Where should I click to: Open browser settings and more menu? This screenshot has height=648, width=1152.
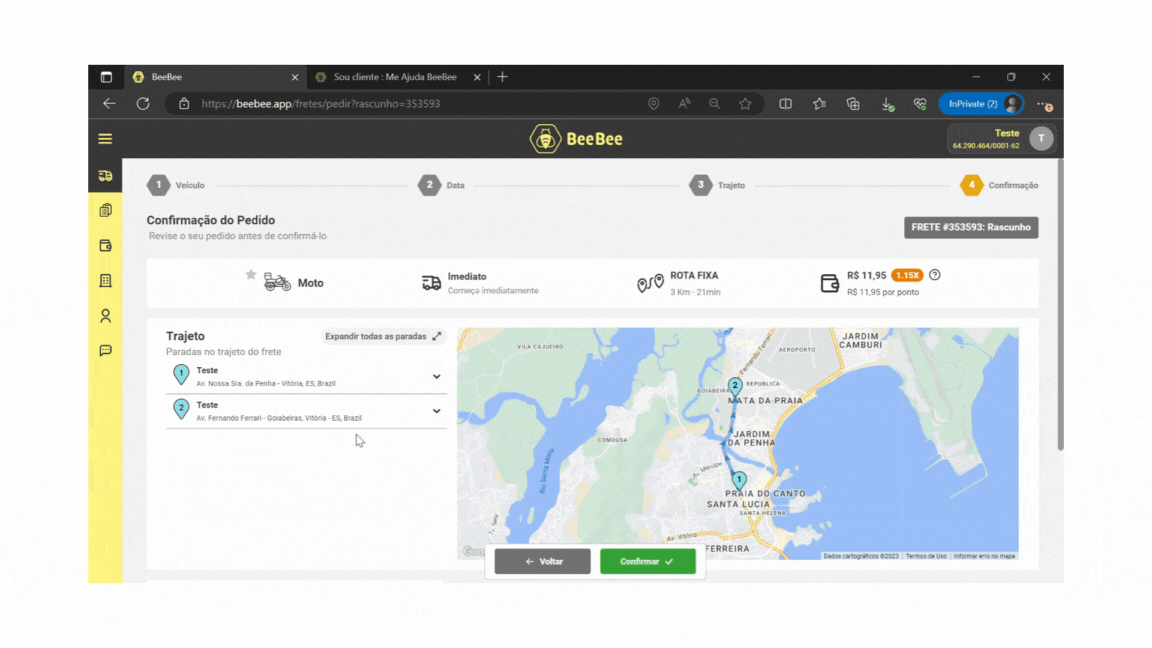tap(1044, 104)
